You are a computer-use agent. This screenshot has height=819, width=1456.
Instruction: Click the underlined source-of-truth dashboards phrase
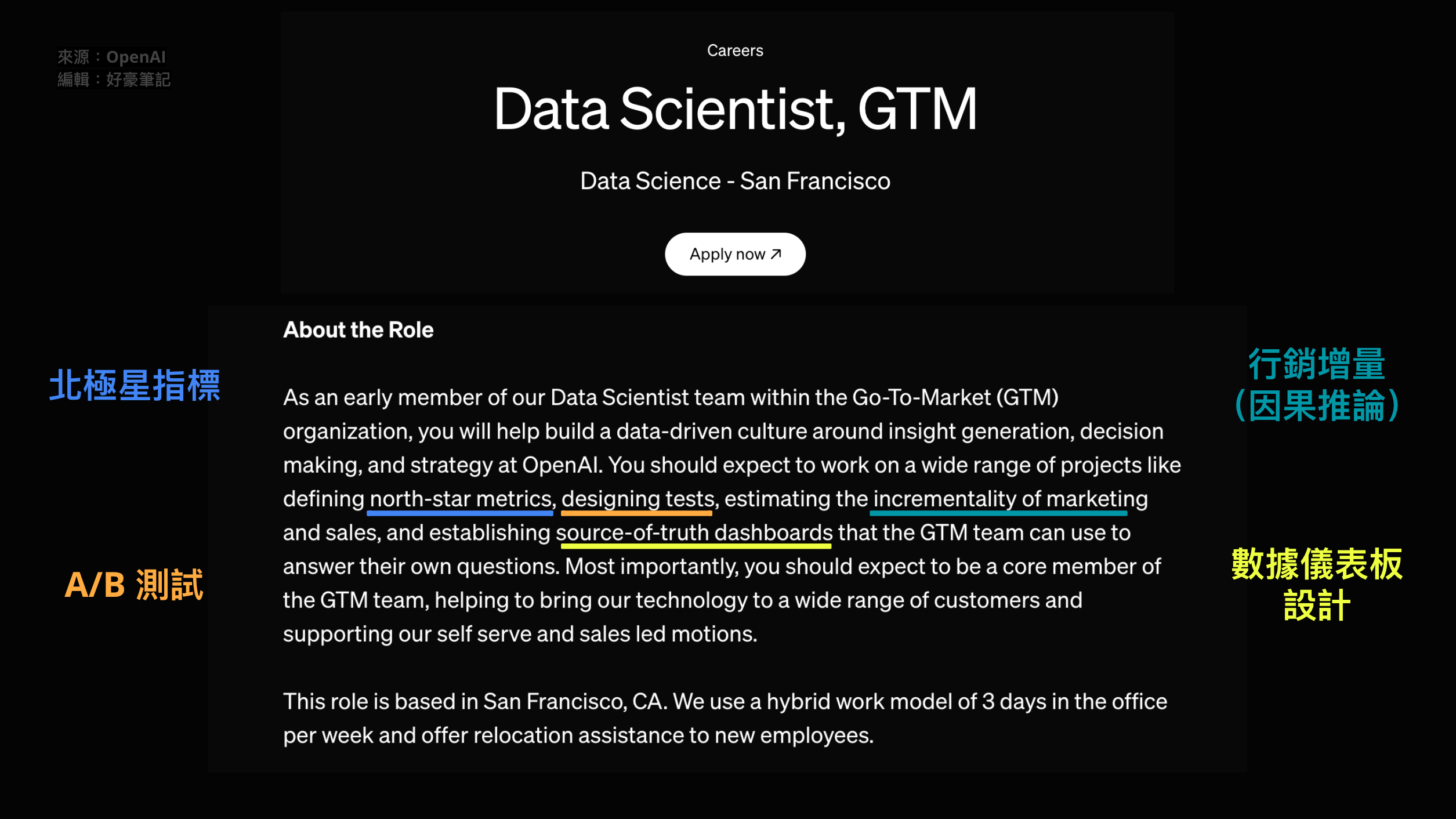(x=694, y=533)
